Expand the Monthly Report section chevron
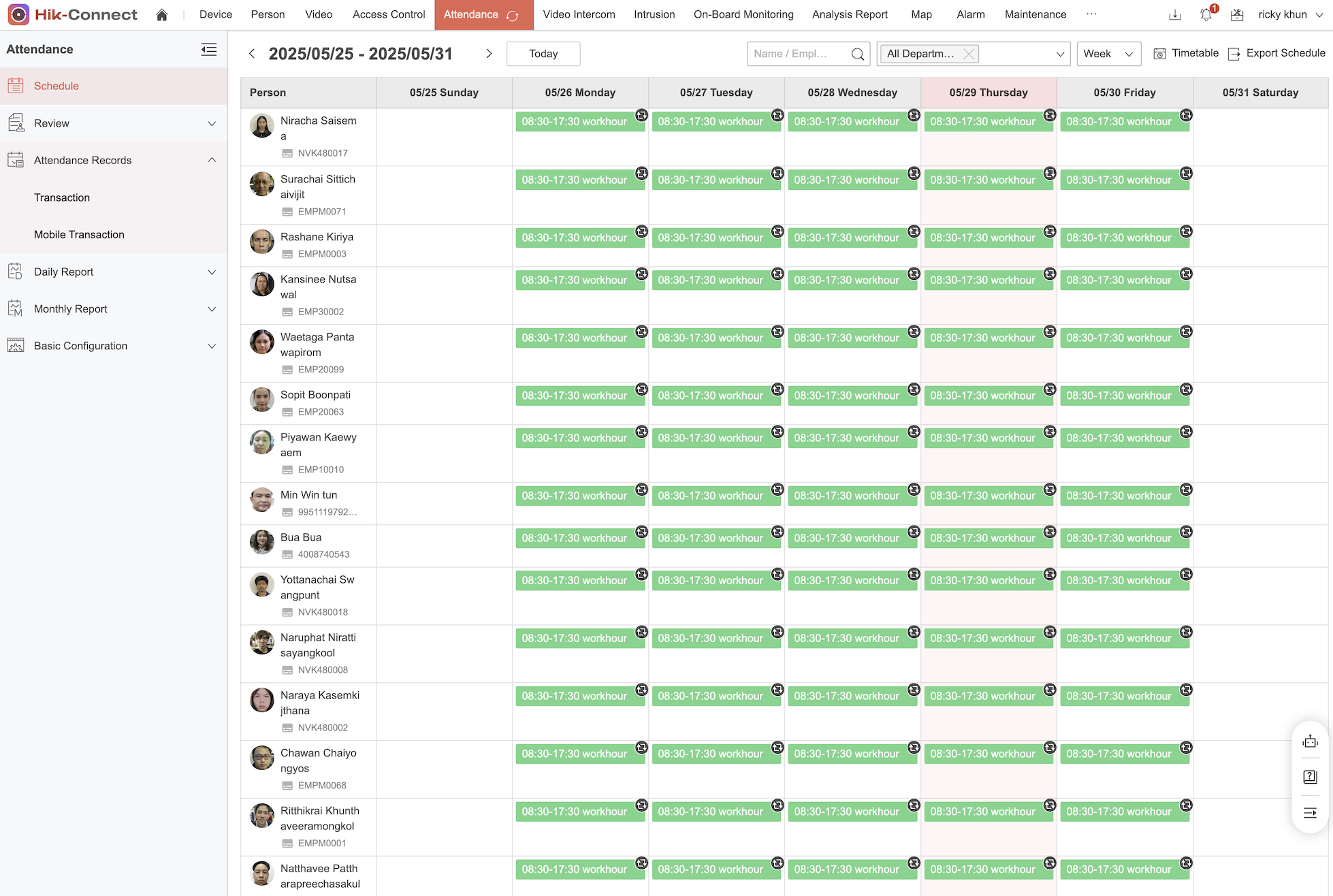 click(x=212, y=309)
